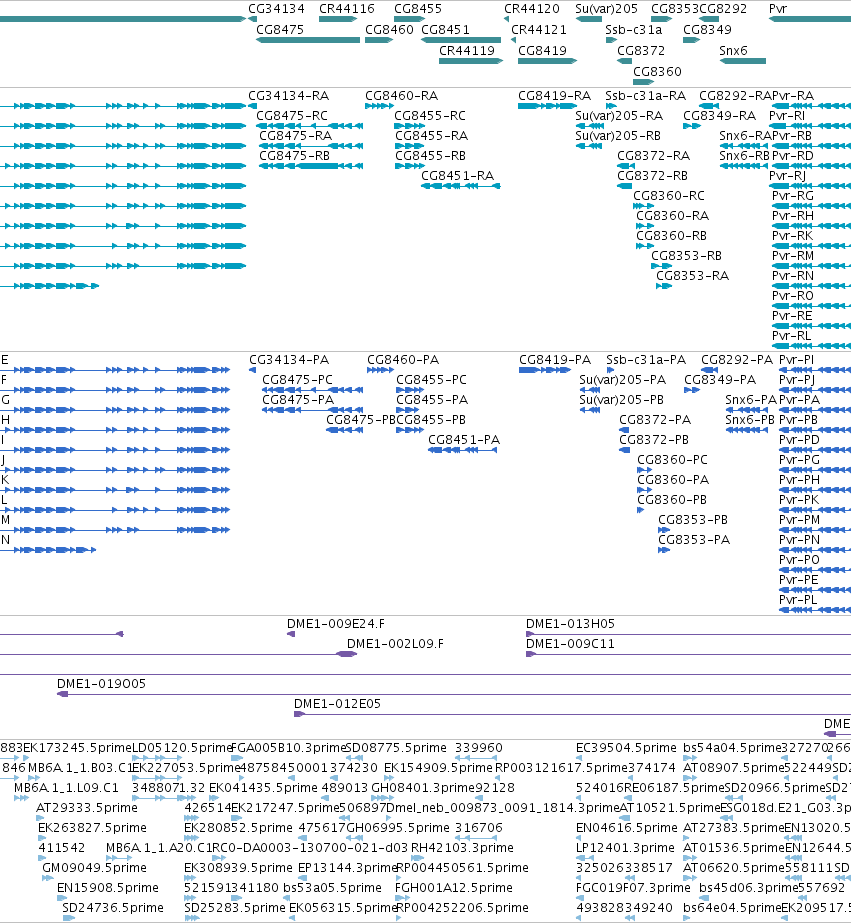Click the CG8360-RC transcript label
The width and height of the screenshot is (851, 923).
point(669,196)
